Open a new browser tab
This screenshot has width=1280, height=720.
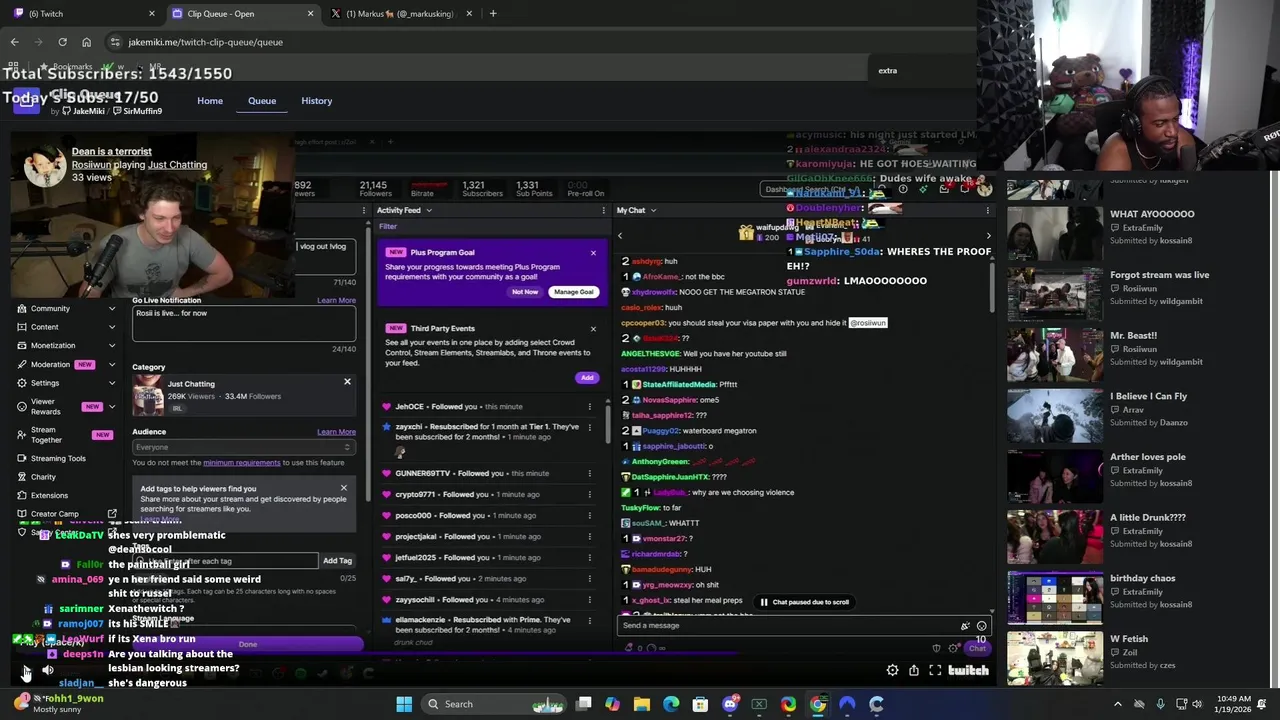tap(493, 13)
